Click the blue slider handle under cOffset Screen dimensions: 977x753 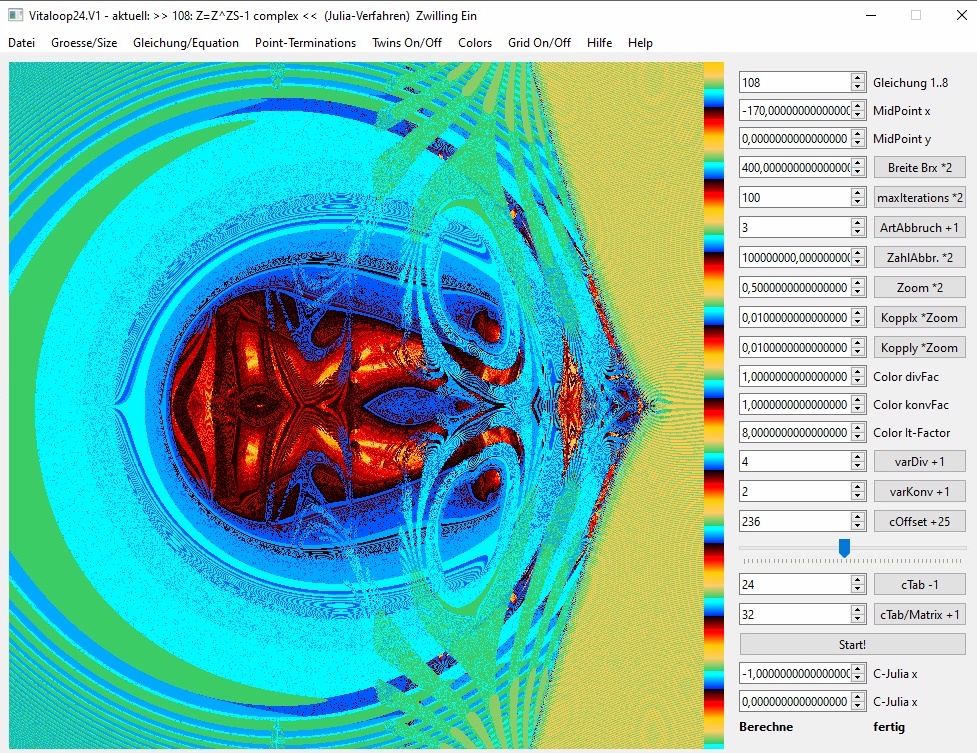[844, 548]
